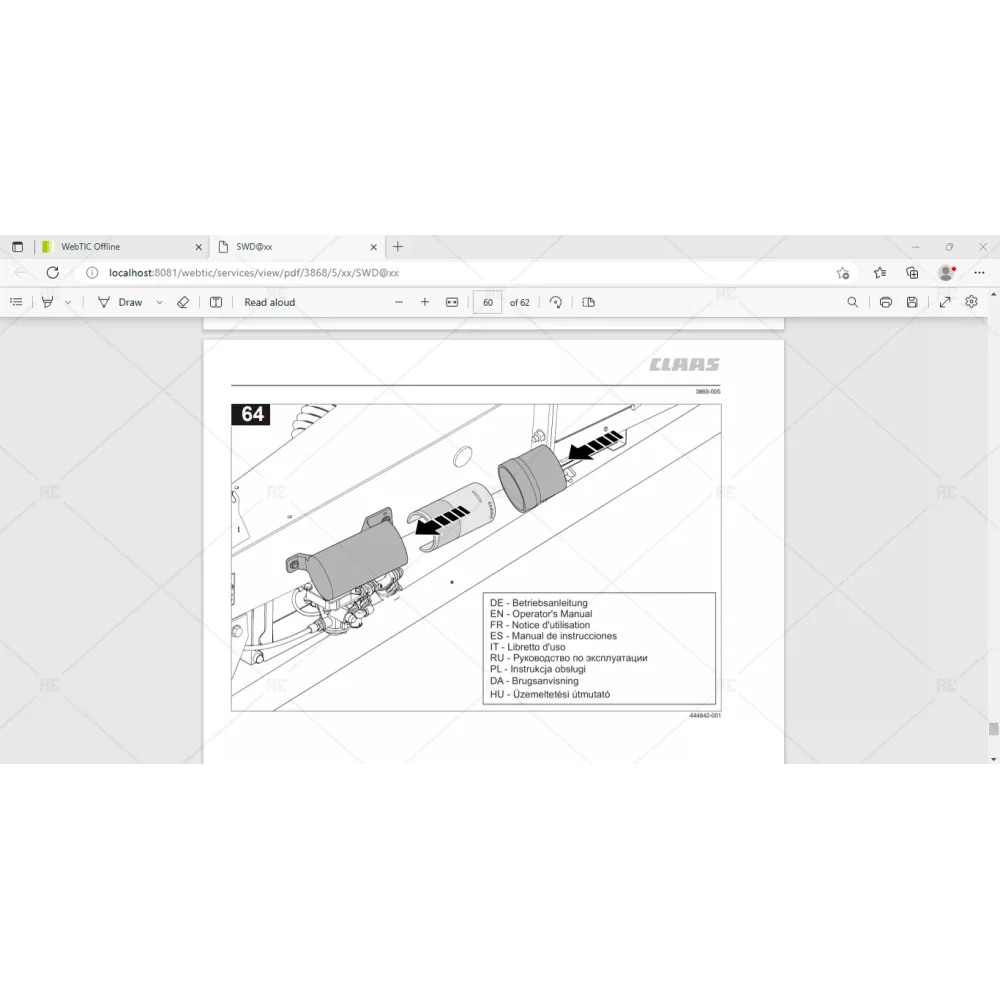Zoom in using the plus button
1000x1000 pixels.
[x=425, y=302]
